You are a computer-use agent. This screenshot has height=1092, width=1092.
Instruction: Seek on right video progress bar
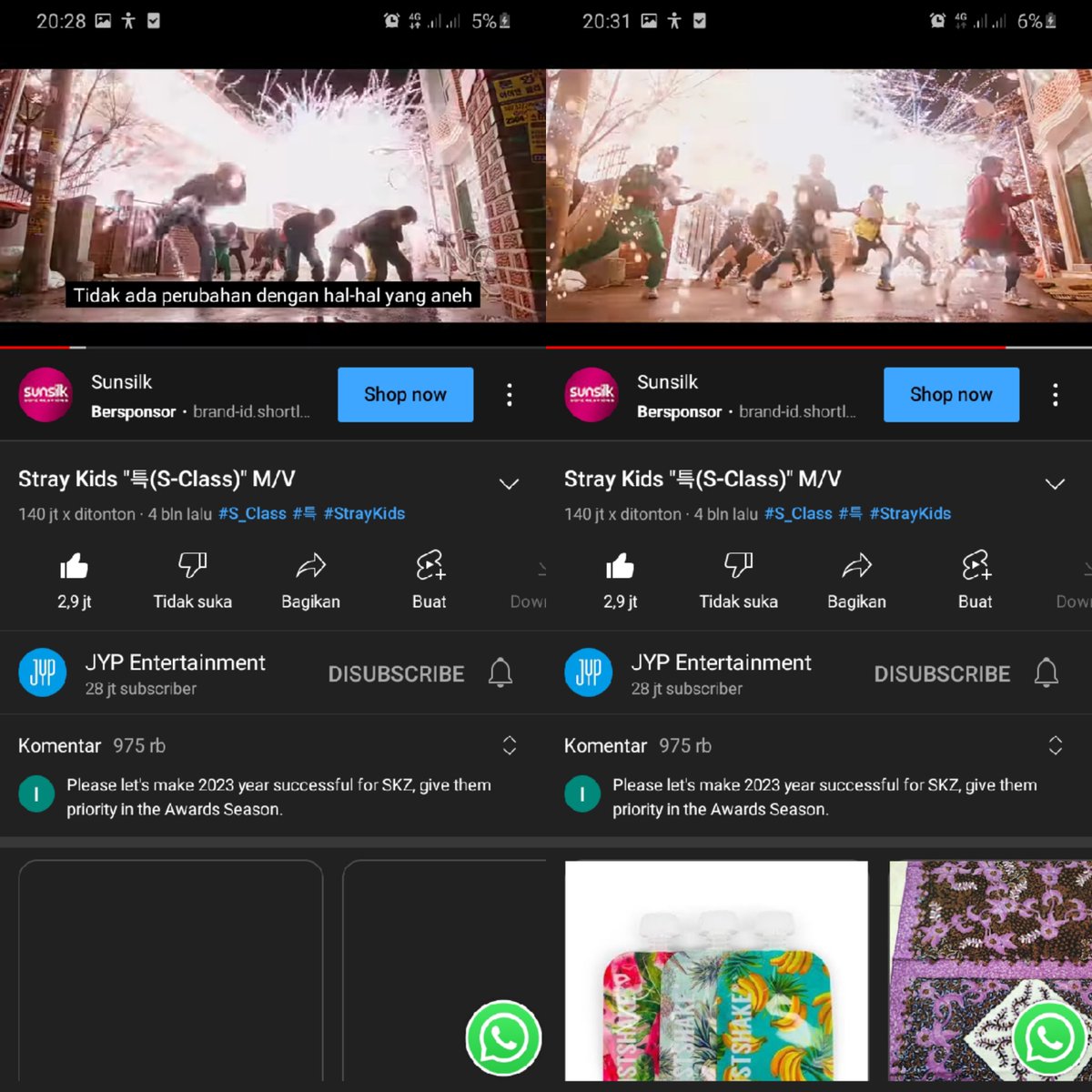[819, 347]
